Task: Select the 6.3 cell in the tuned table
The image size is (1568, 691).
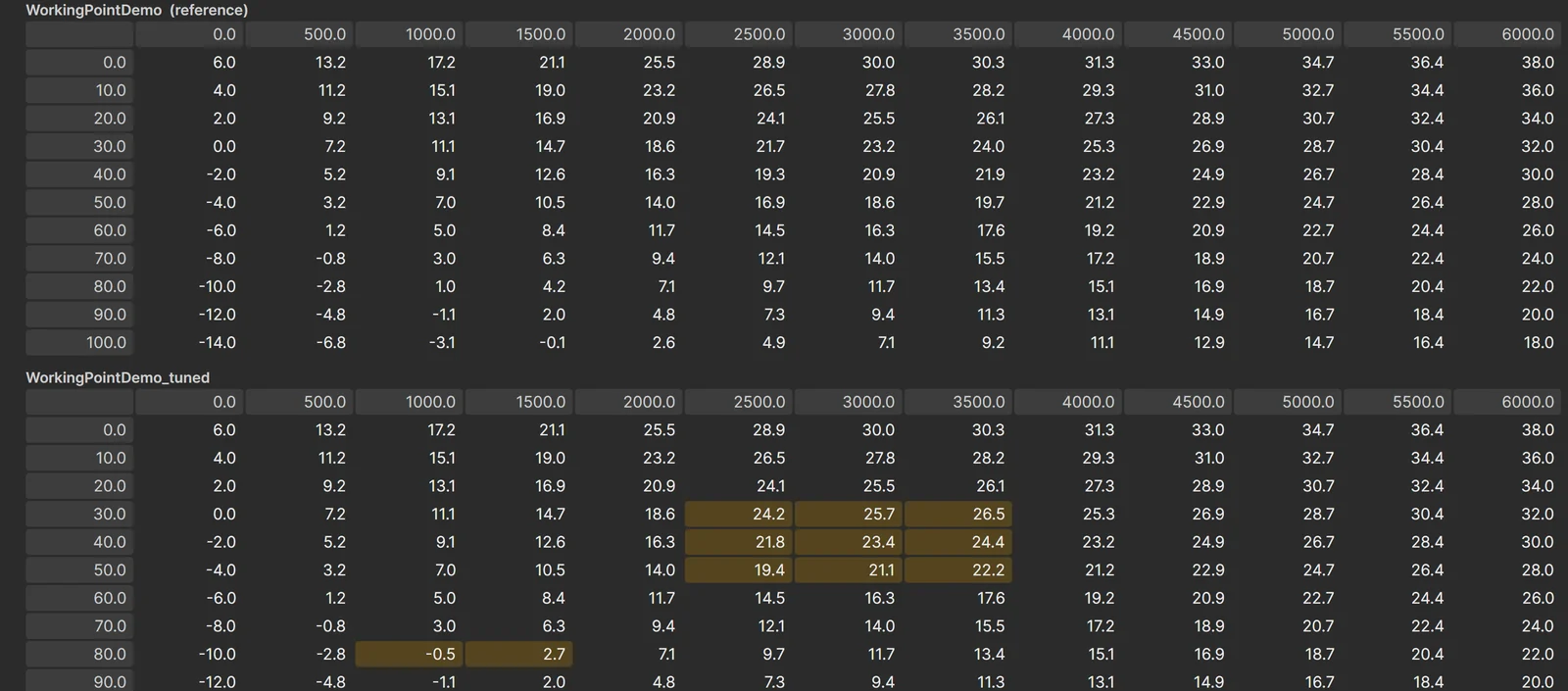Action: [x=519, y=625]
